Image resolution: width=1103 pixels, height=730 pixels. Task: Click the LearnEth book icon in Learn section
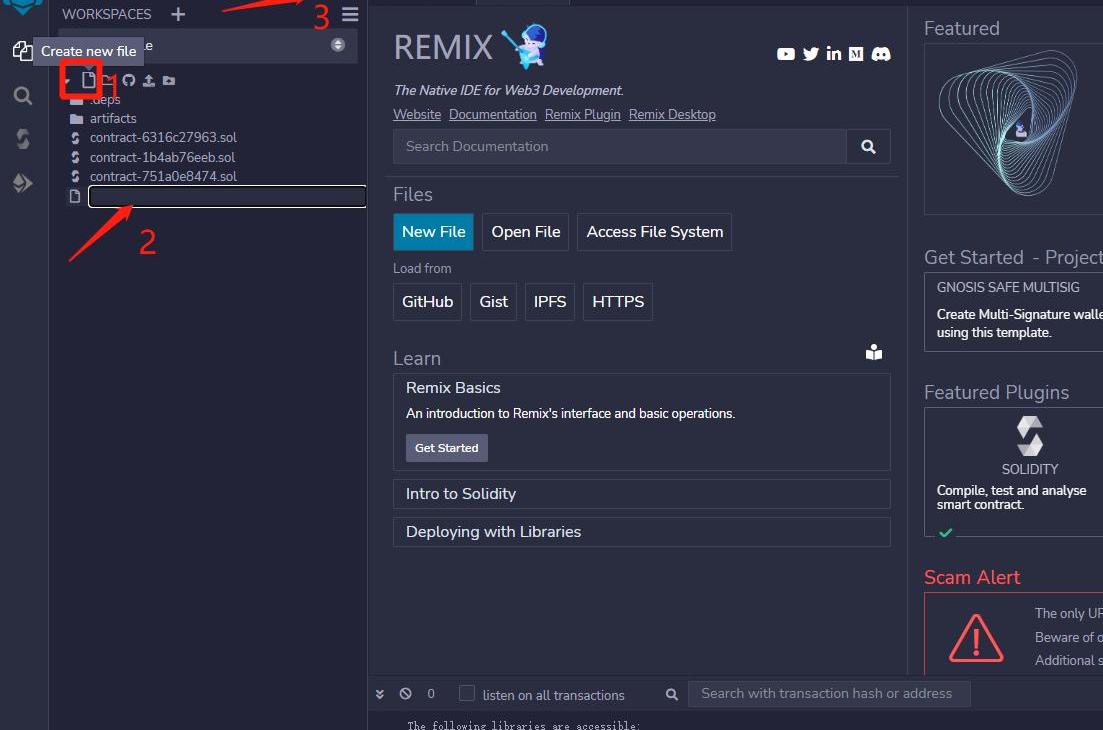click(874, 352)
